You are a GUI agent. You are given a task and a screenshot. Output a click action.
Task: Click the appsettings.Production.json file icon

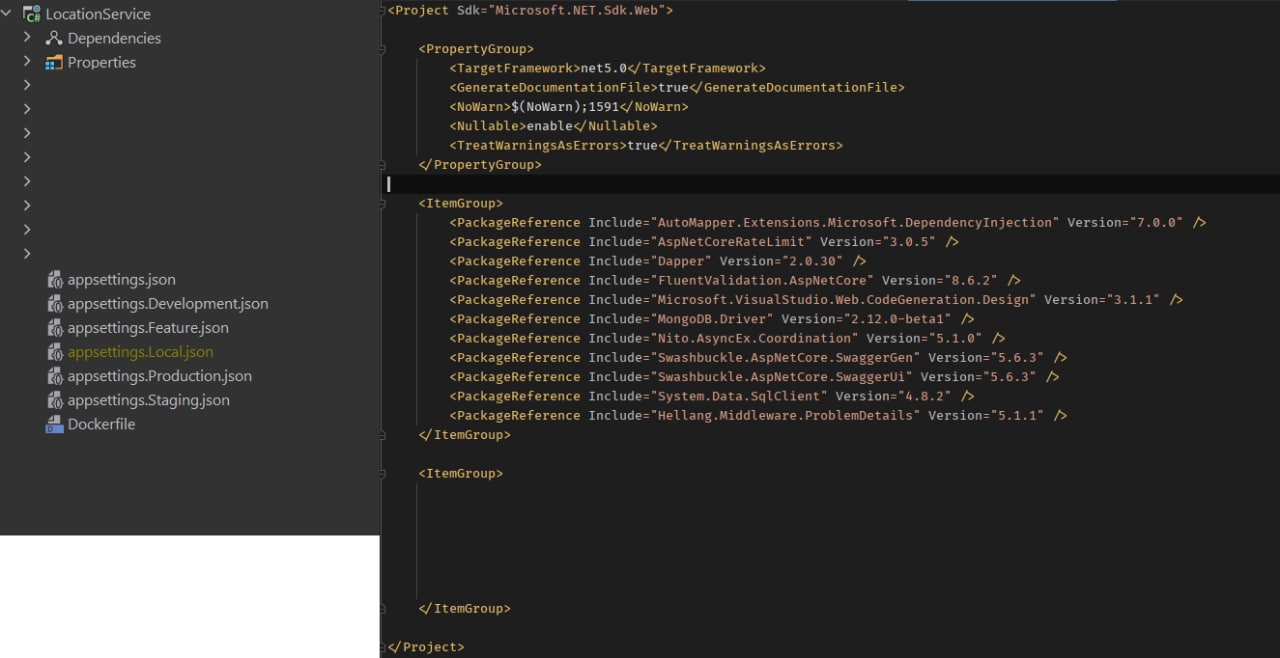pos(55,376)
